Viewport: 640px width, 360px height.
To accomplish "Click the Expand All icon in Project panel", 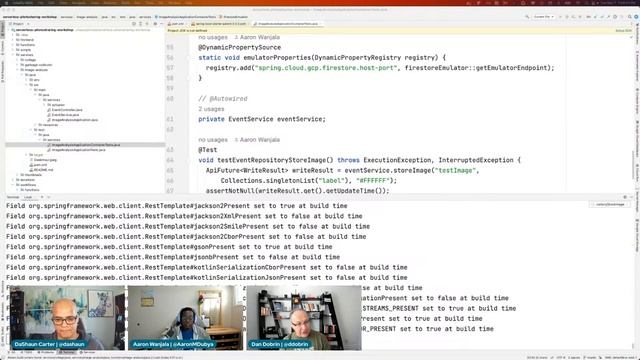I will point(140,24).
